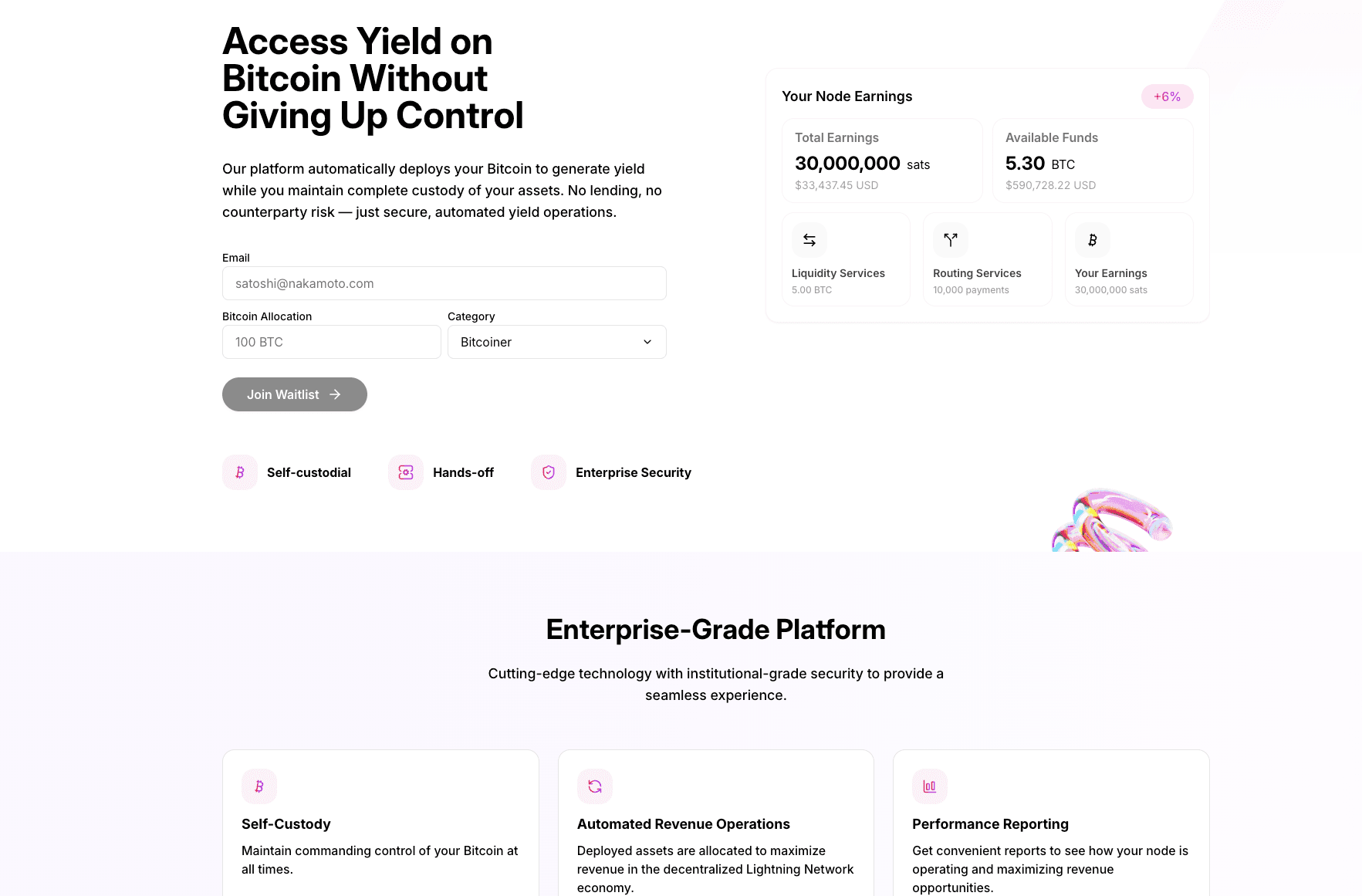
Task: Click the Liquidity Services swap arrows icon
Action: (x=808, y=240)
